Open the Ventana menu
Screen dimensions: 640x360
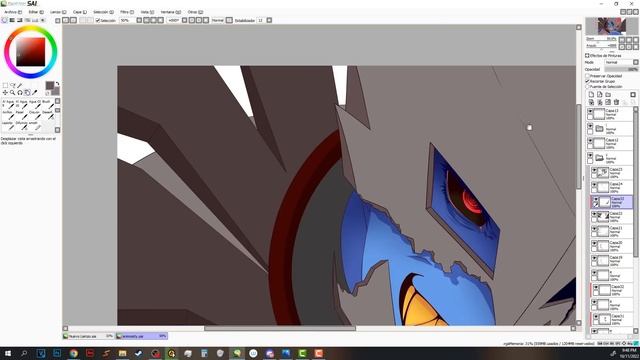pyautogui.click(x=170, y=12)
